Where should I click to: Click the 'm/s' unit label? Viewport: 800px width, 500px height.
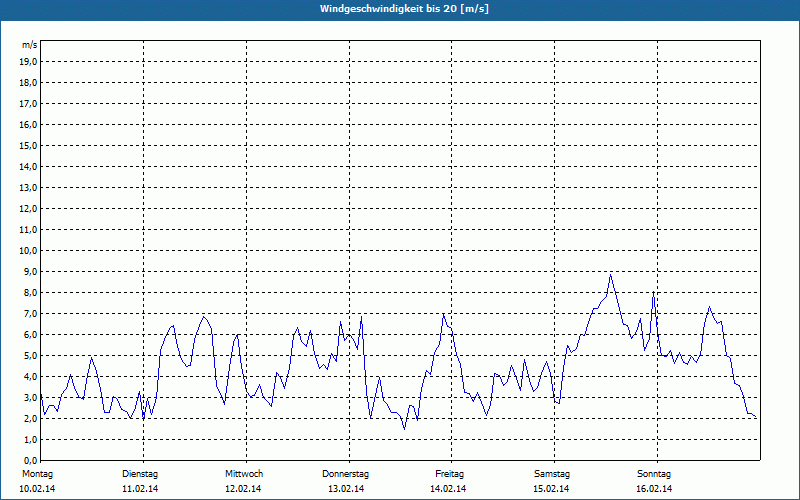(30, 45)
